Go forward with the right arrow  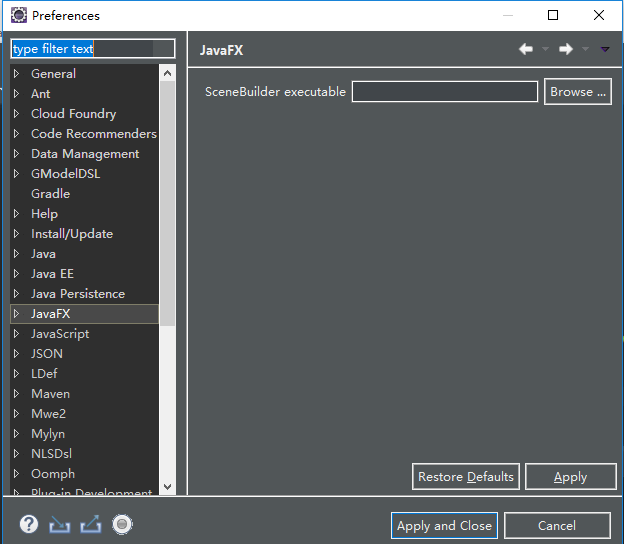click(566, 49)
